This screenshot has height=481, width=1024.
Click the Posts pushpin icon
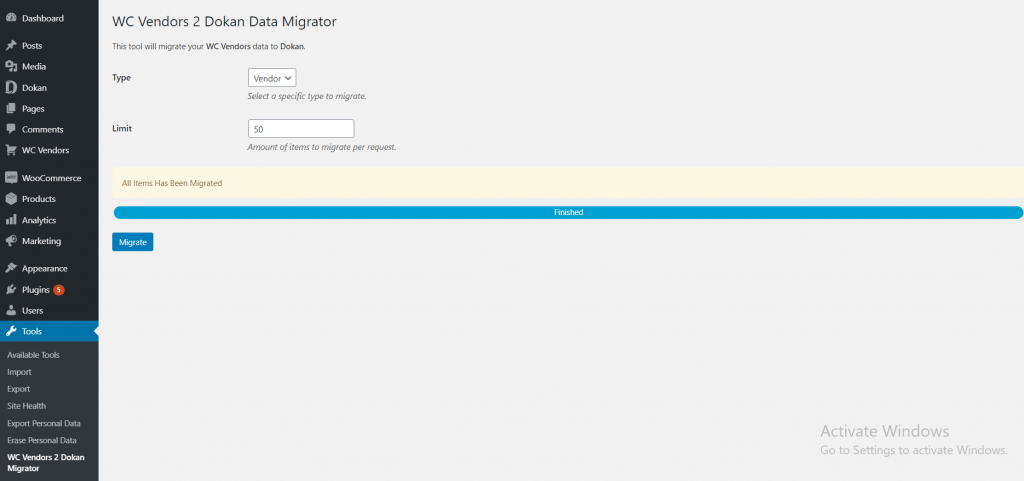tap(10, 46)
